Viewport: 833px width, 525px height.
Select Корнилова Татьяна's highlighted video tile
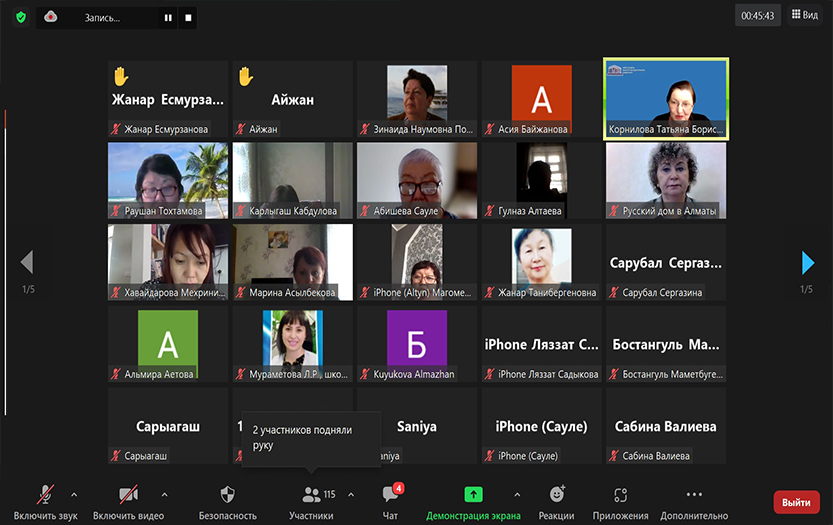[666, 98]
